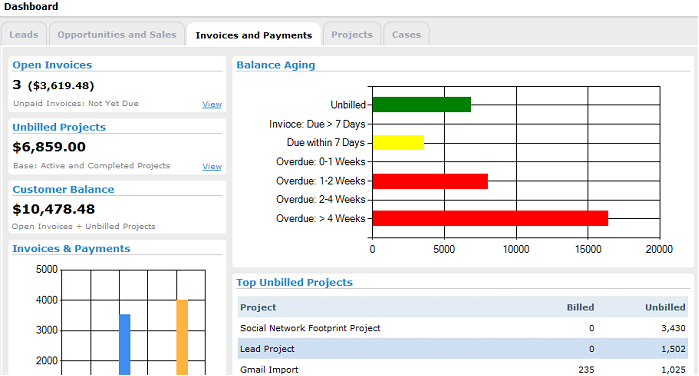Image resolution: width=699 pixels, height=376 pixels.
Task: Select the Invoices and Payments tab
Action: pyautogui.click(x=254, y=35)
